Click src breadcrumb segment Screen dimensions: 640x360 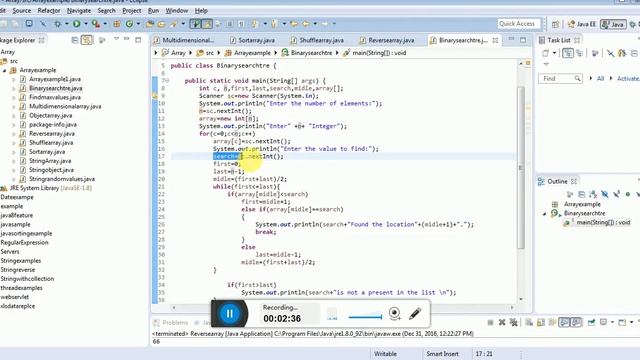pyautogui.click(x=206, y=53)
